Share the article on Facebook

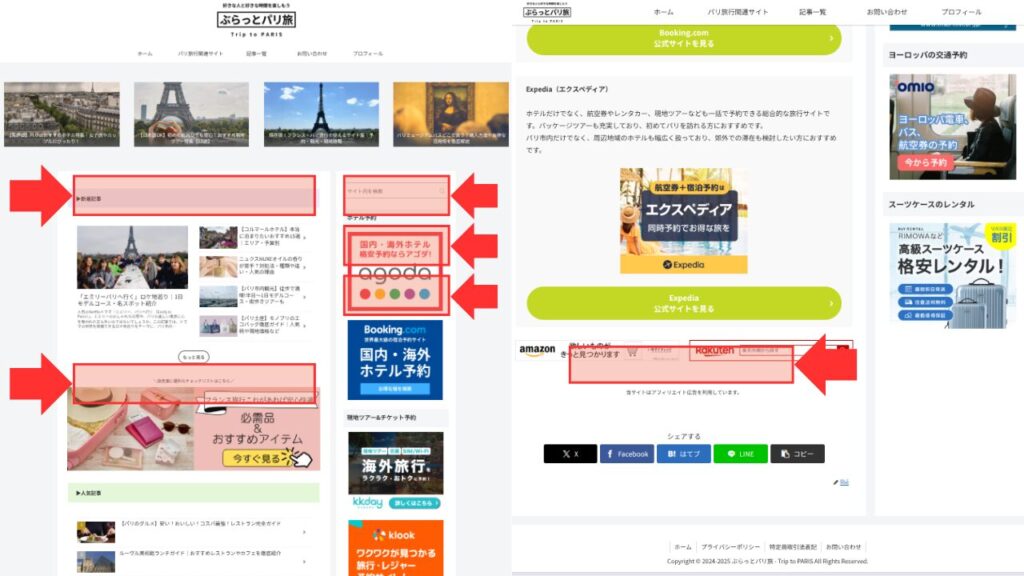coord(626,454)
